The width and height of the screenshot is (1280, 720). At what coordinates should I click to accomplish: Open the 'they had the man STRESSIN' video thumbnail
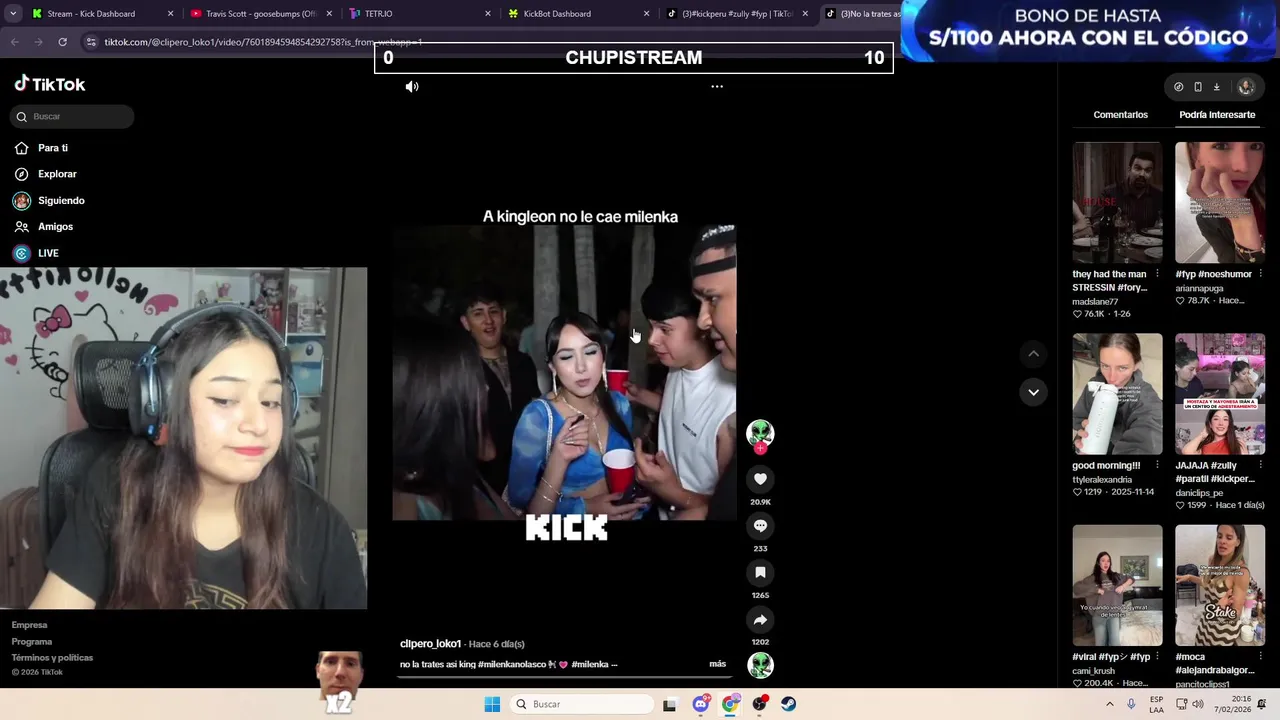pyautogui.click(x=1117, y=202)
